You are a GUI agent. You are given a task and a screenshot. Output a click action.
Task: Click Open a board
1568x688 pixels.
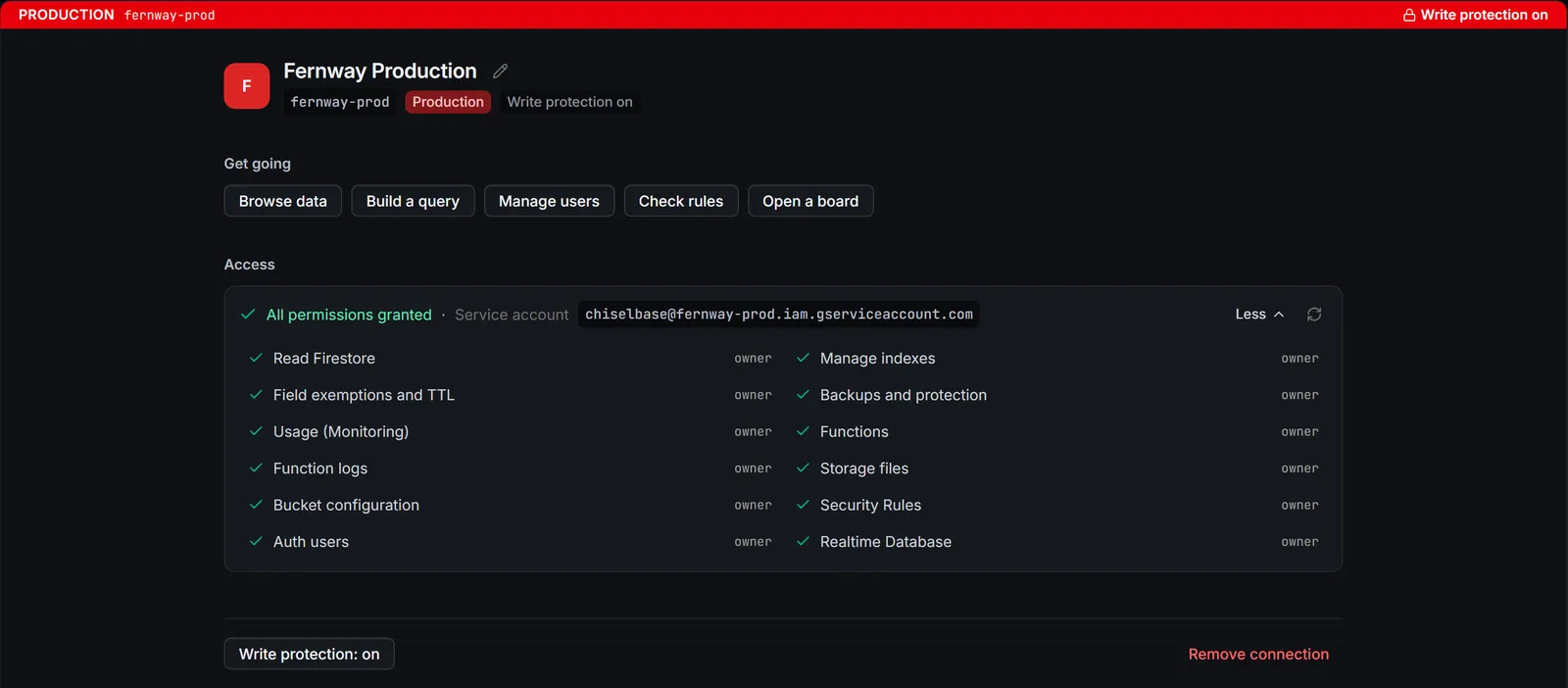810,201
